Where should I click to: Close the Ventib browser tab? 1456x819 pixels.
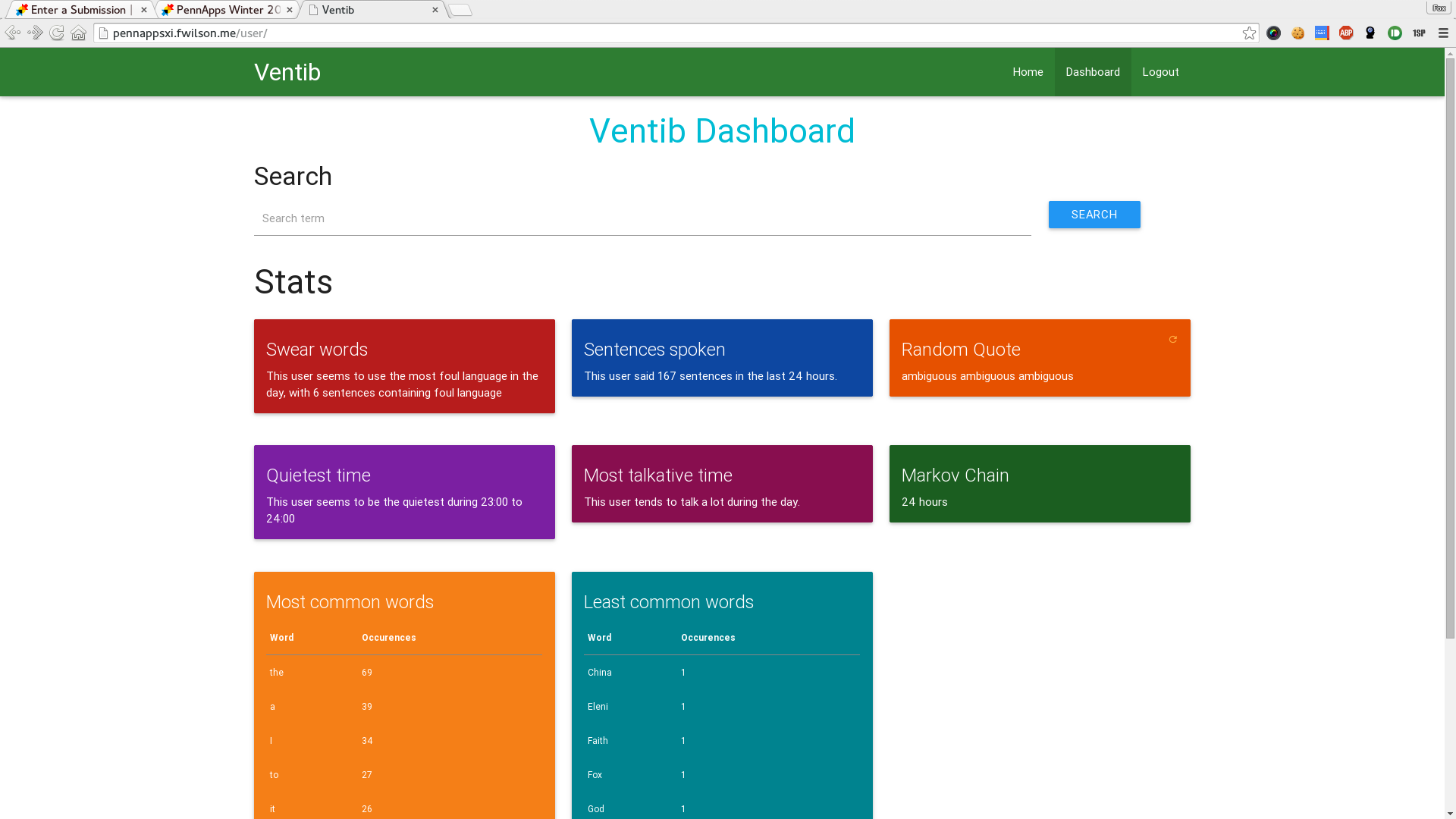(435, 10)
